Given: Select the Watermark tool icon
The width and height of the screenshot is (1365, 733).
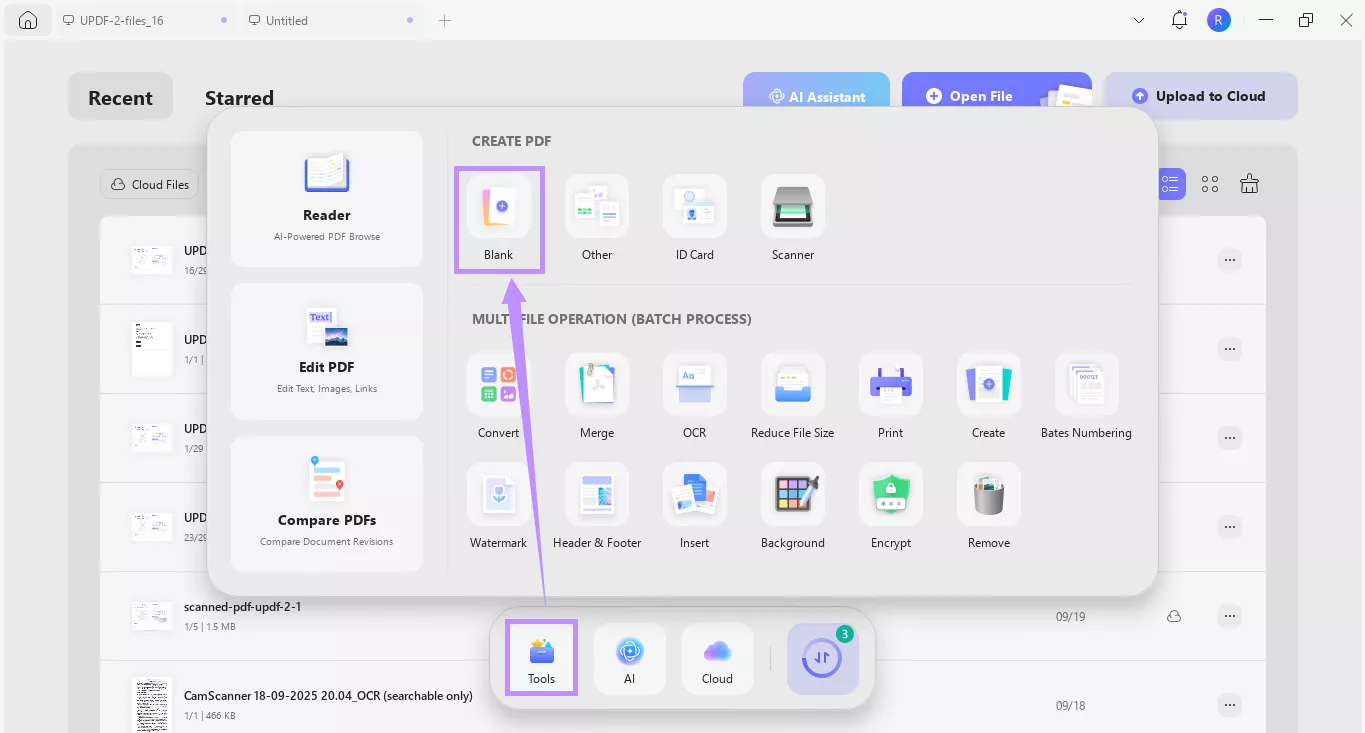Looking at the screenshot, I should 498,495.
